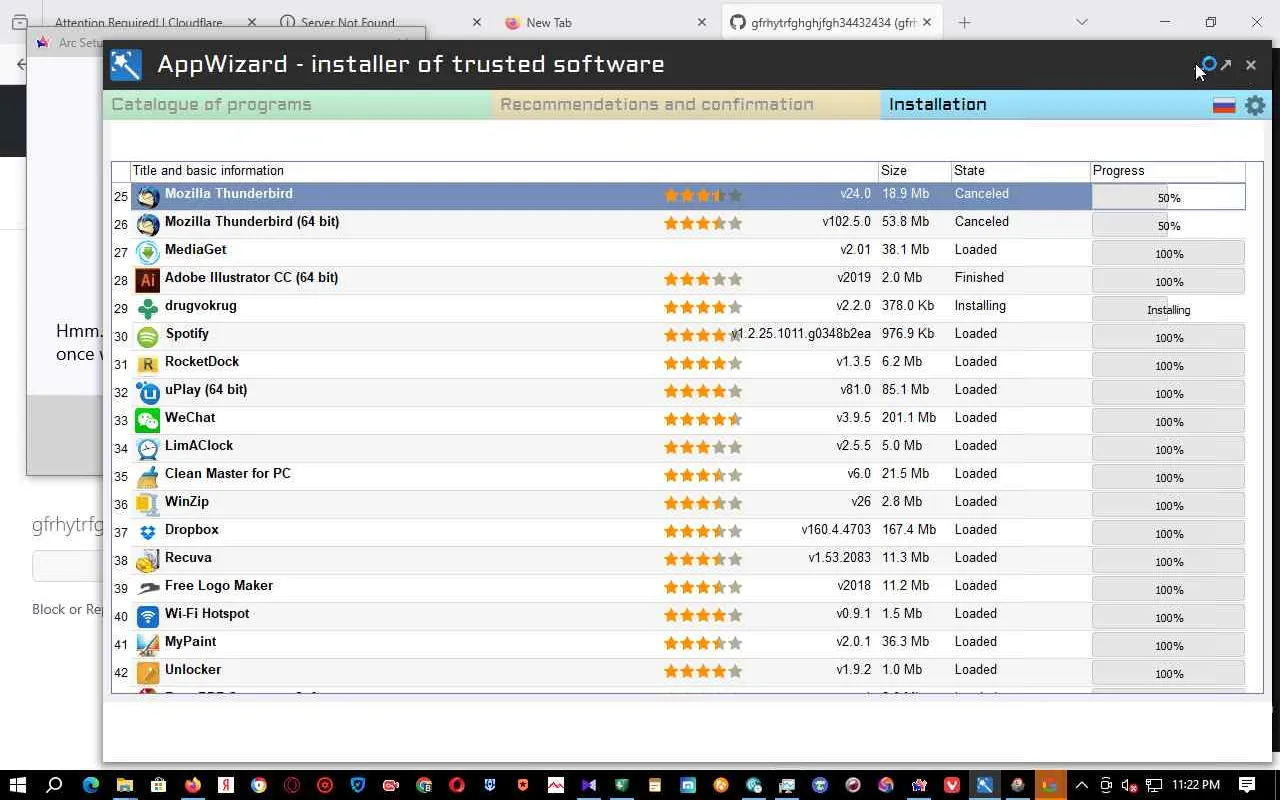Sort the list by Progress column
Viewport: 1280px width, 800px height.
pyautogui.click(x=1168, y=171)
